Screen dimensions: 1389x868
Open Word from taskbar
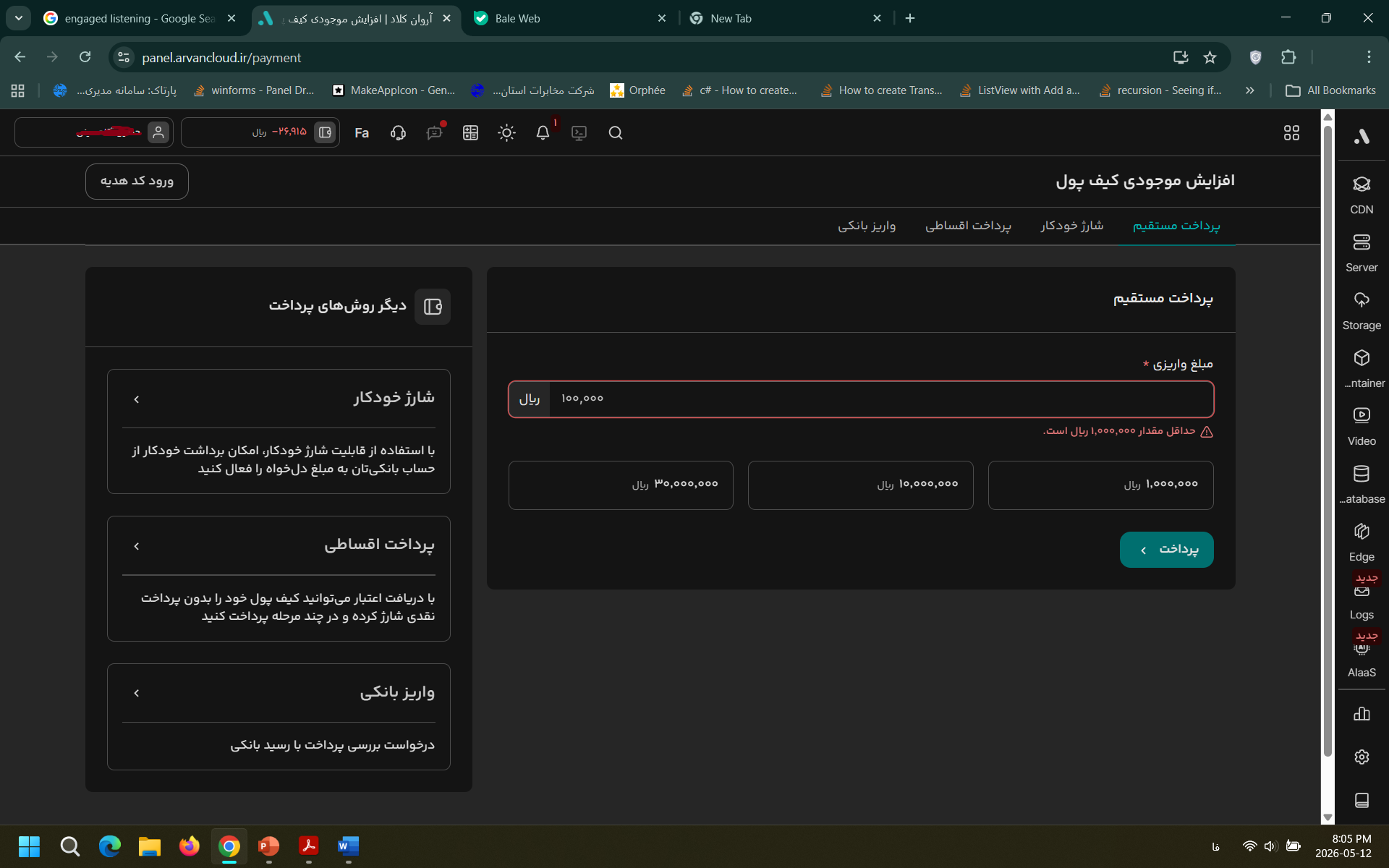pos(348,846)
